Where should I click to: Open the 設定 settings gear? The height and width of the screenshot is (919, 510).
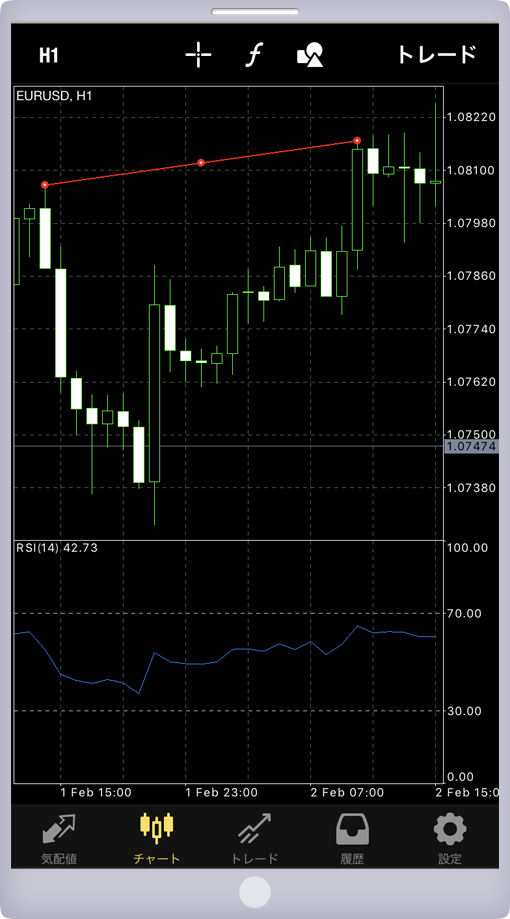pos(450,839)
